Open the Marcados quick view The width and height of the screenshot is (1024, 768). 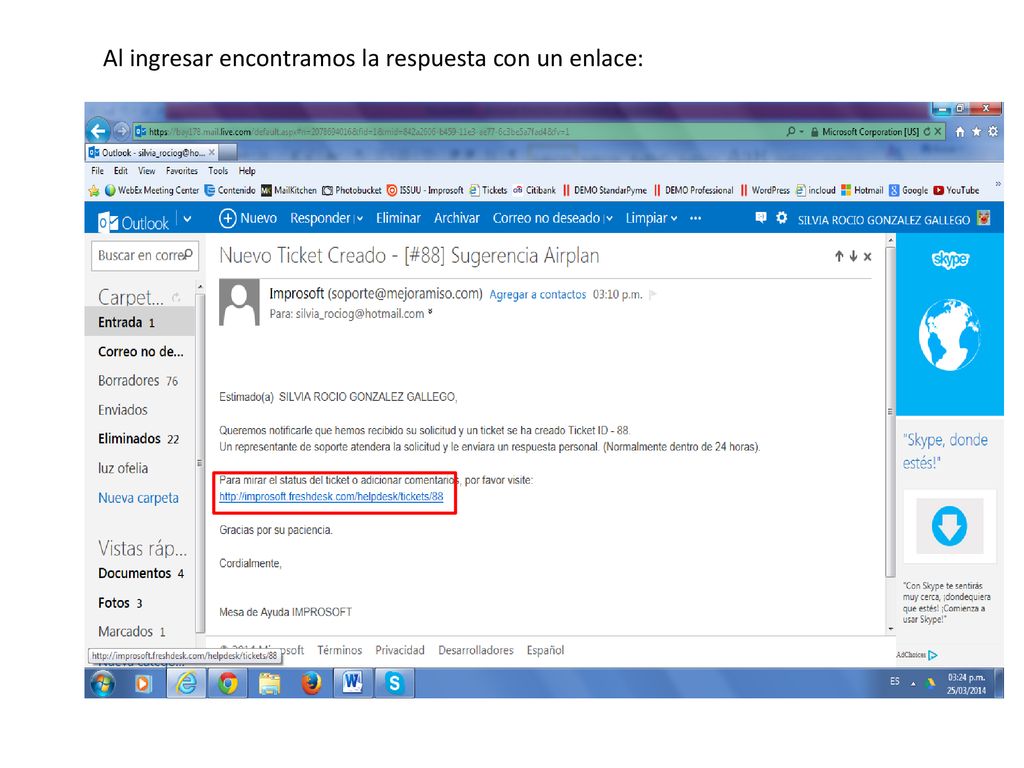(x=132, y=632)
